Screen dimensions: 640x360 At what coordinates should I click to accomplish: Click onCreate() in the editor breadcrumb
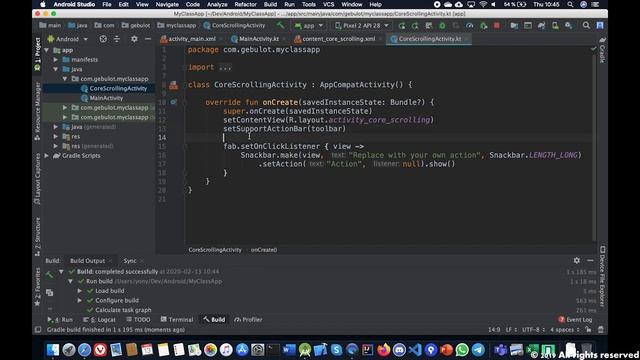[x=264, y=250]
